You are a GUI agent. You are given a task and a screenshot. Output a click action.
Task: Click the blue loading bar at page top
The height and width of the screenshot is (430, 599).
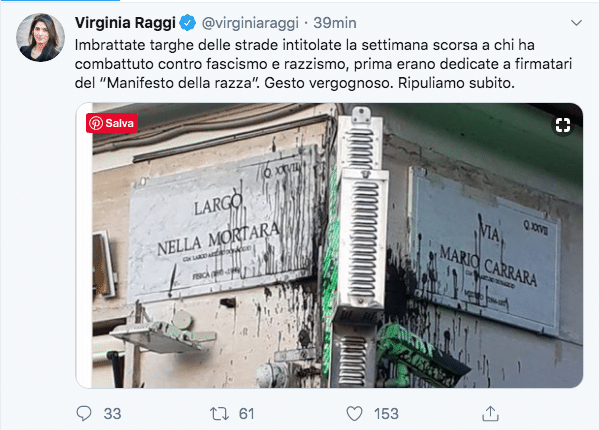60,1
